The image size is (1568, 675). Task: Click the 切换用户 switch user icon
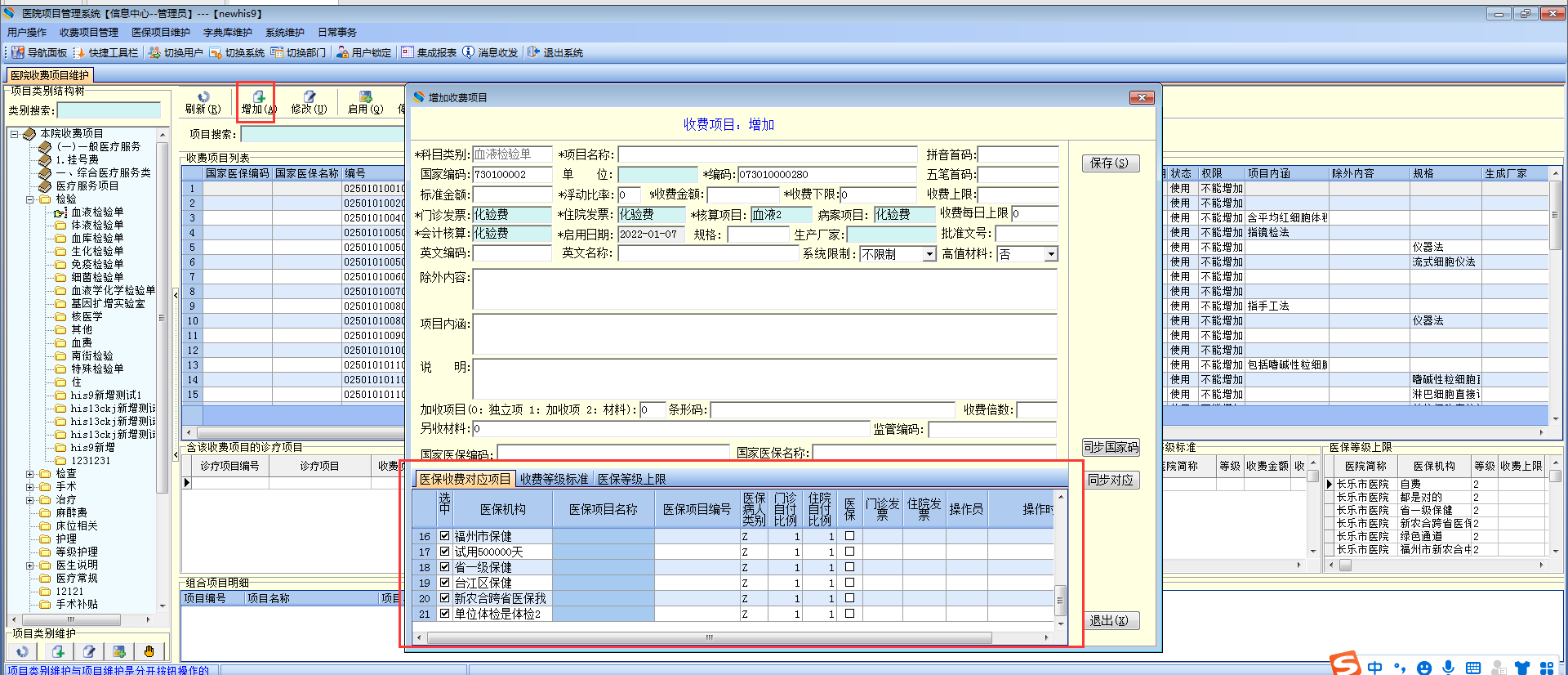pyautogui.click(x=154, y=52)
